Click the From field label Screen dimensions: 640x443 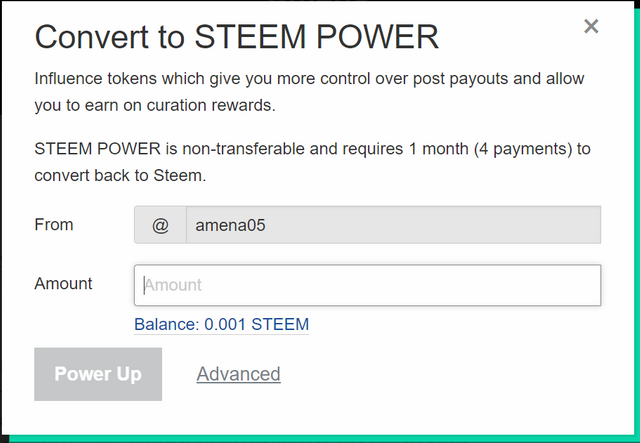point(54,225)
